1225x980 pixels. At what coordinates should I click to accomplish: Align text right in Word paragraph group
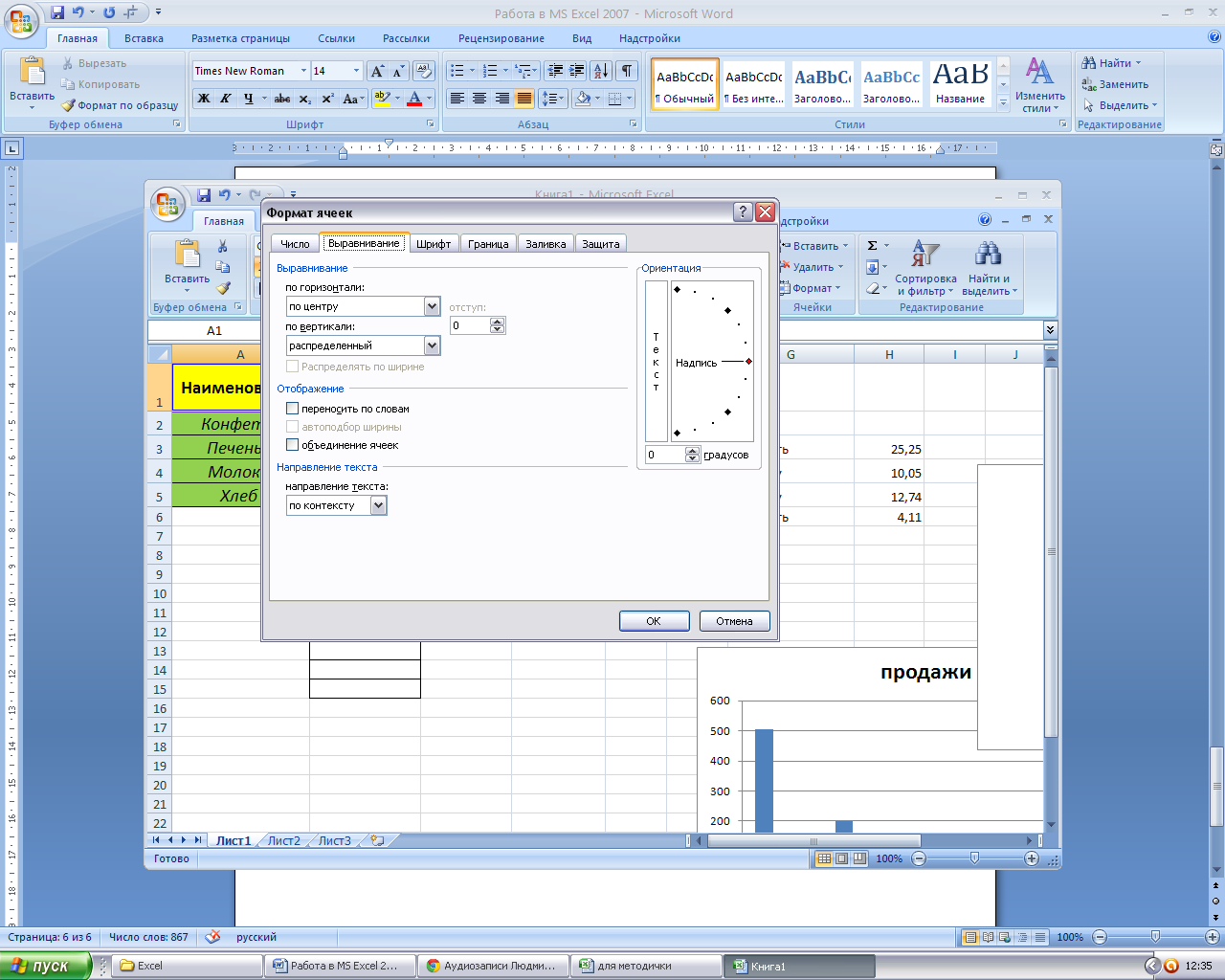coord(501,99)
